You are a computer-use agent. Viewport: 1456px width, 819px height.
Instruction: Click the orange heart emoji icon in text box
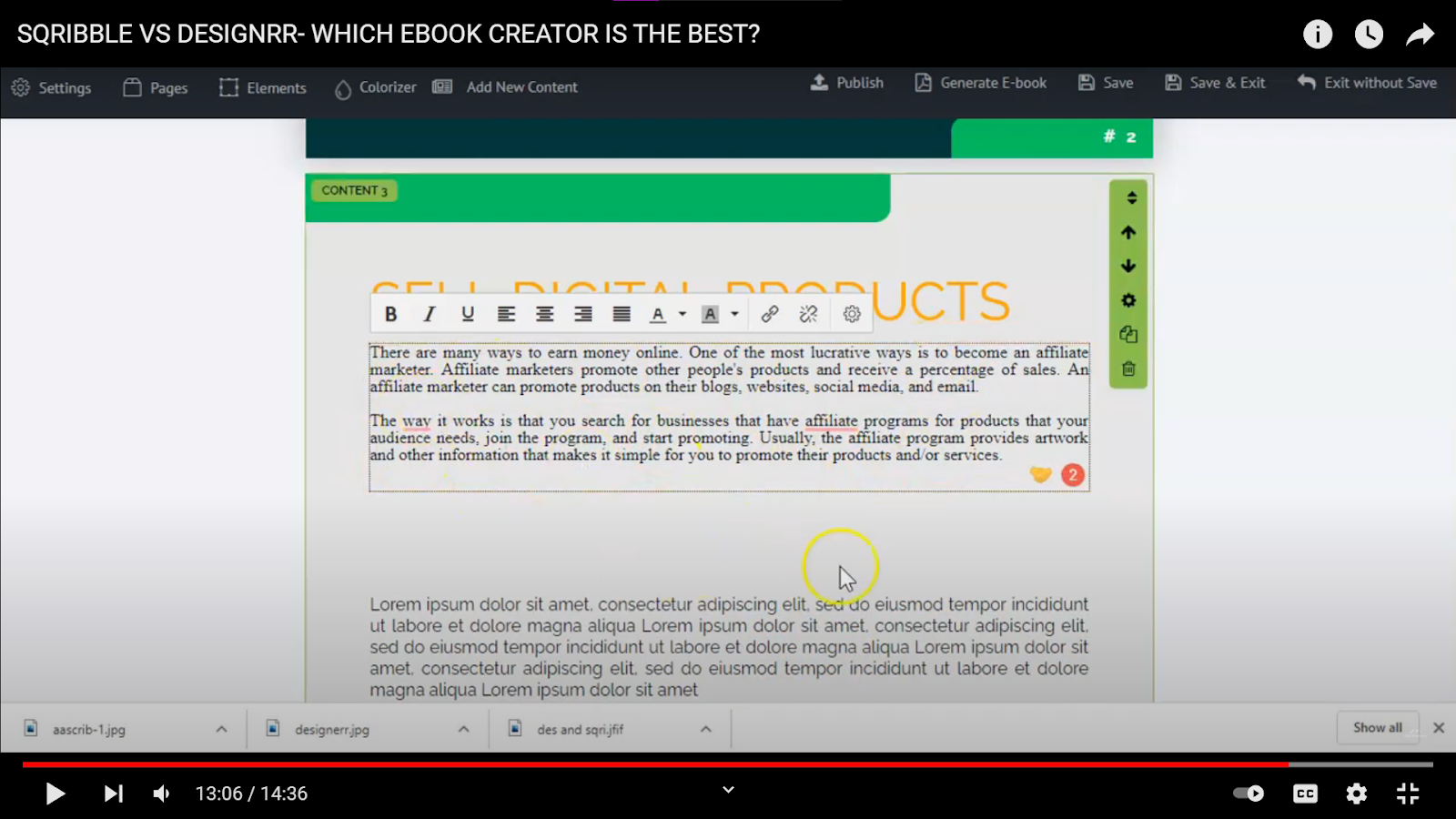[1040, 474]
